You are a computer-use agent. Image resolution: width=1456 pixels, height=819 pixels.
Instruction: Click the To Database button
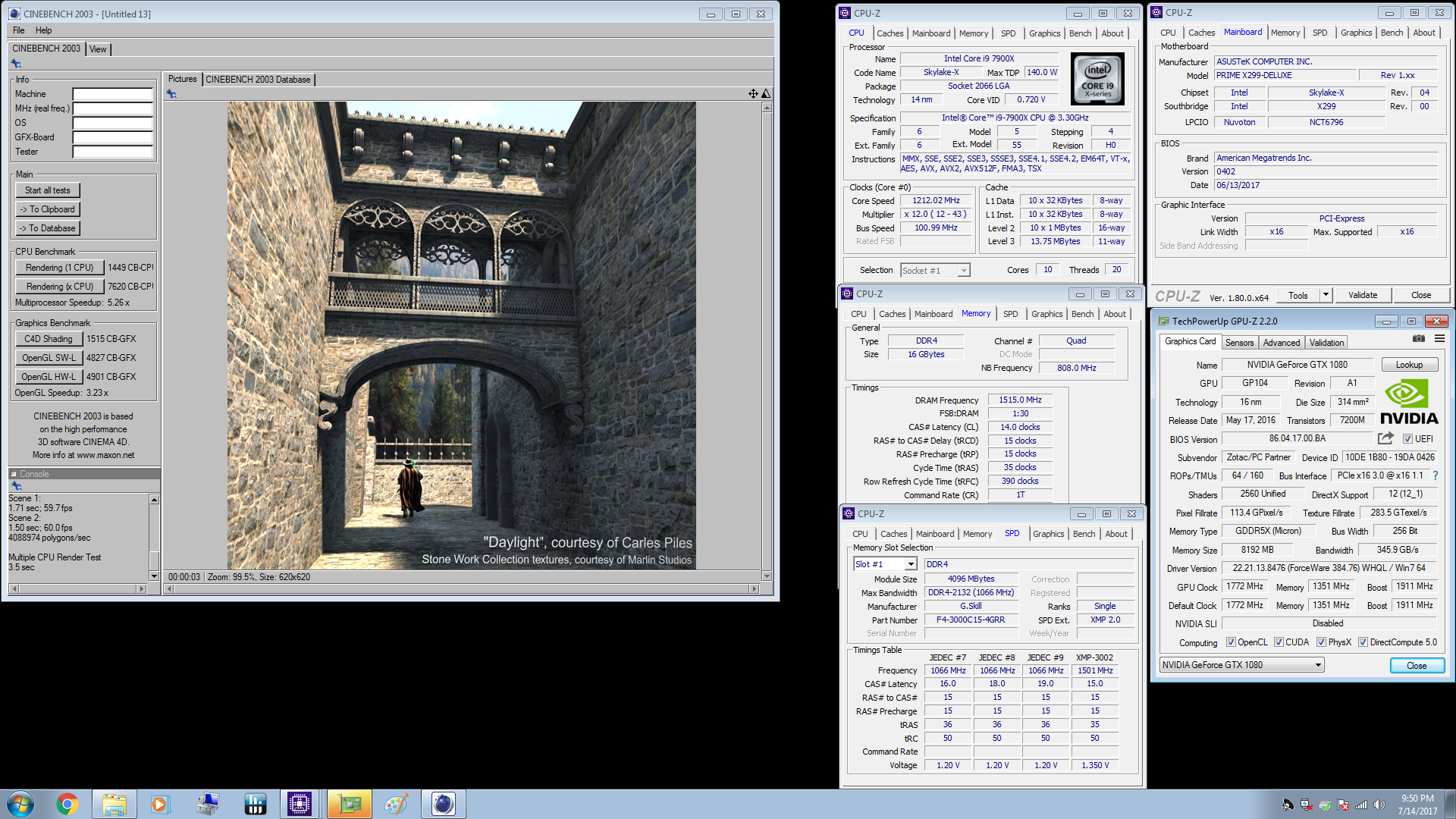tap(48, 228)
